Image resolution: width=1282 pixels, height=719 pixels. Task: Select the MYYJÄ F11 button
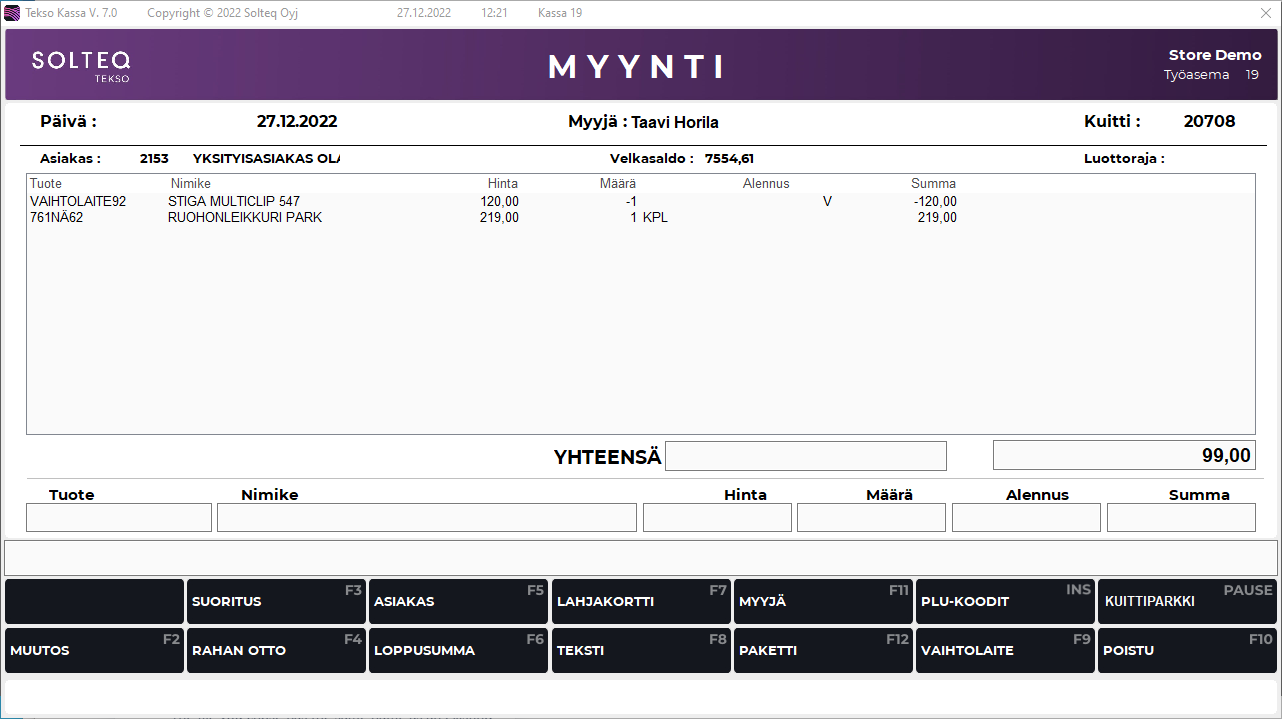pyautogui.click(x=822, y=602)
